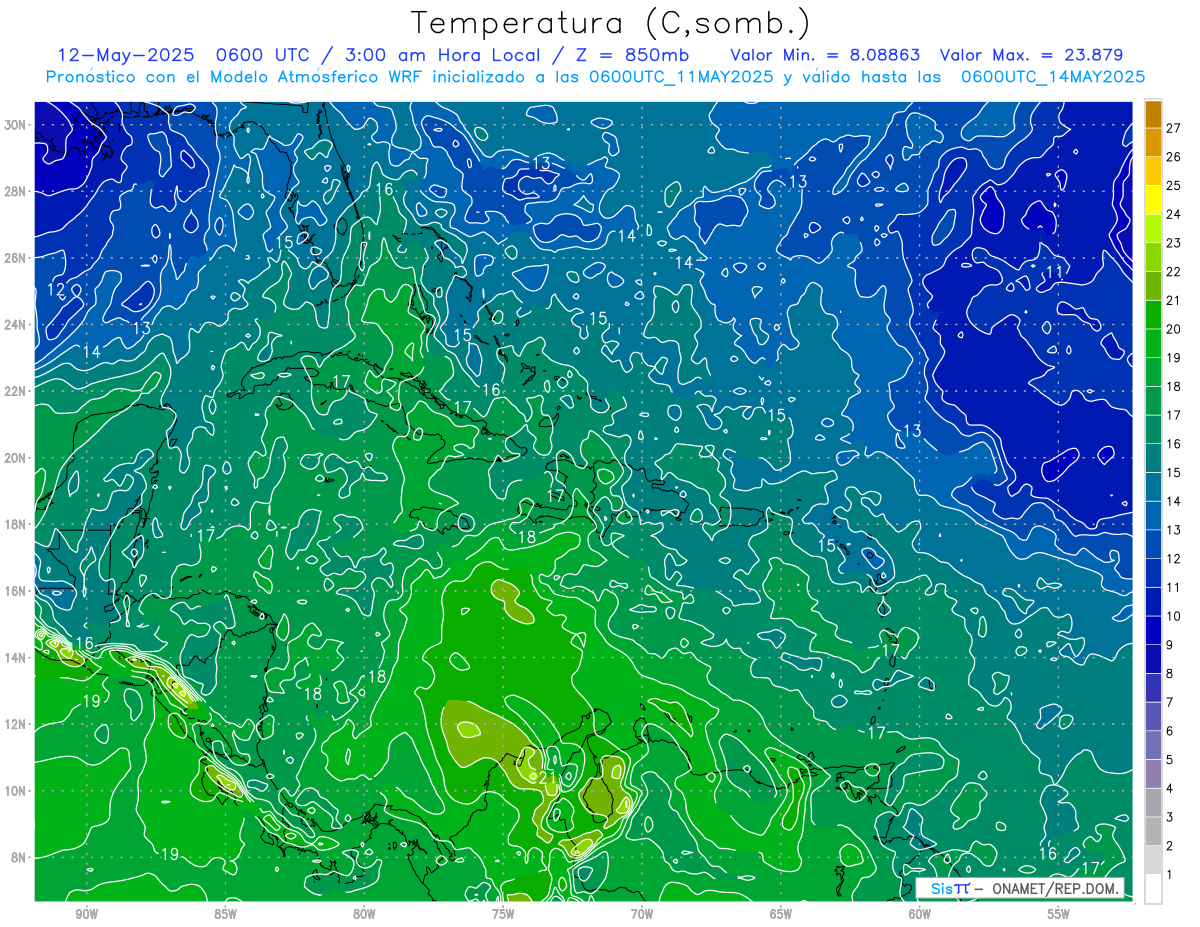Click the "12" contour label on the map
1200x927 pixels.
point(56,290)
